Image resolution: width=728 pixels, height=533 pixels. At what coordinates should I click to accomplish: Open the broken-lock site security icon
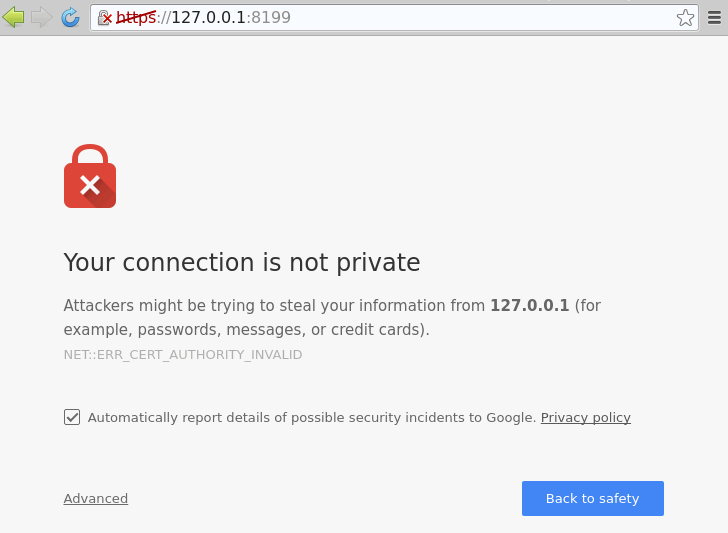click(x=105, y=18)
